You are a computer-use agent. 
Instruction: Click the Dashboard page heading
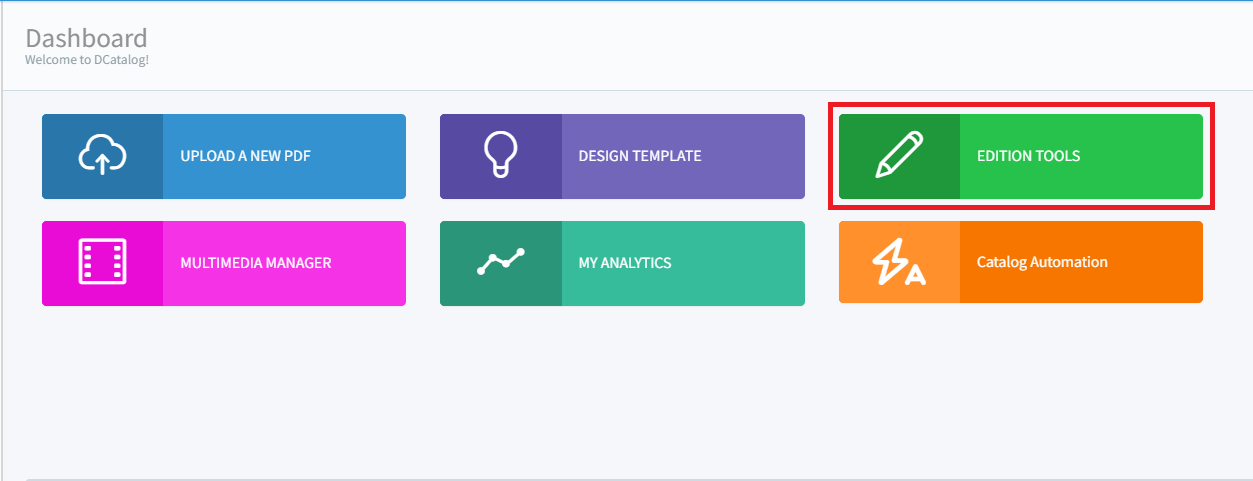coord(86,38)
